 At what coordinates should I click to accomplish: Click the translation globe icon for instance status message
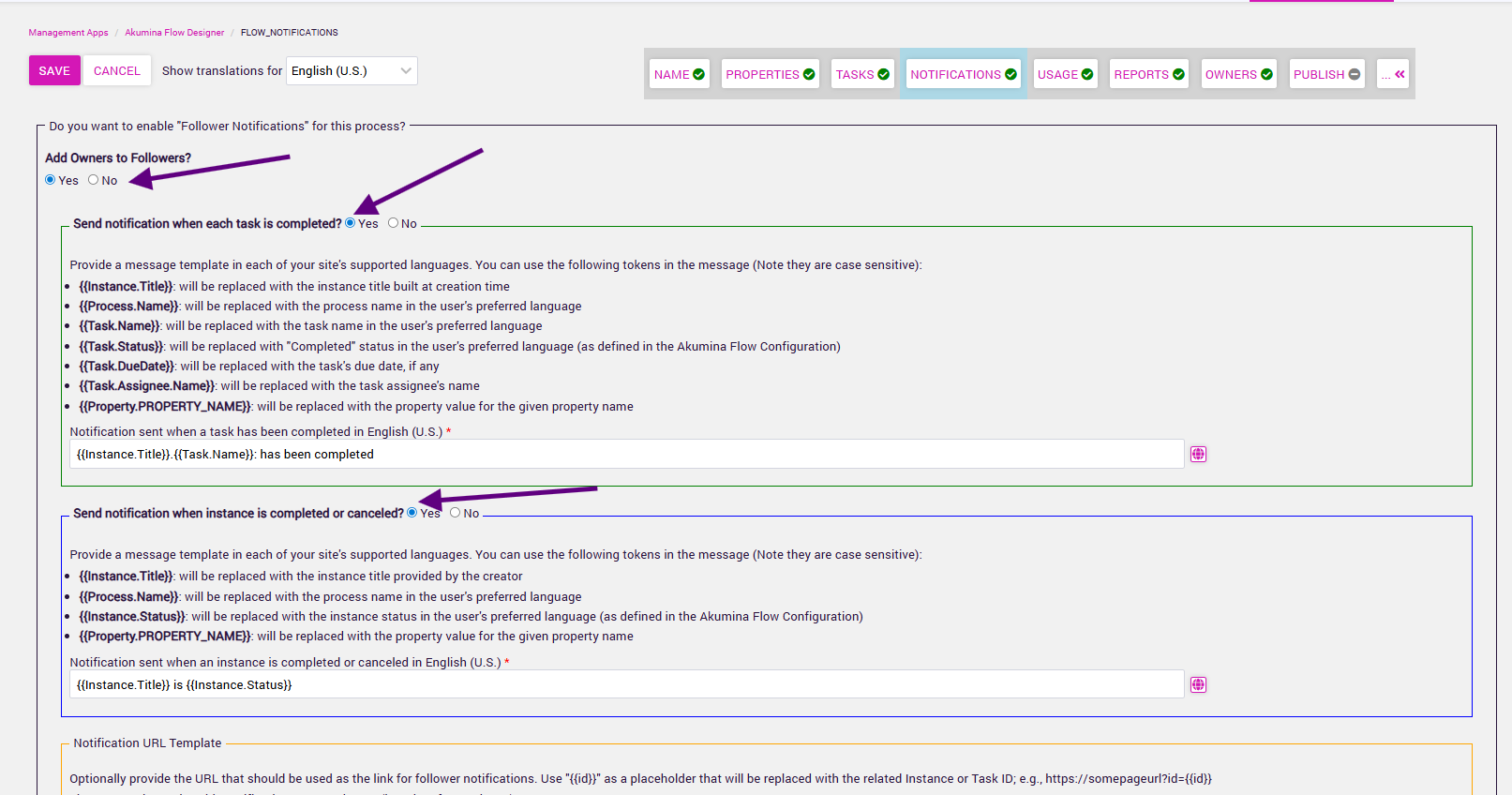tap(1198, 684)
